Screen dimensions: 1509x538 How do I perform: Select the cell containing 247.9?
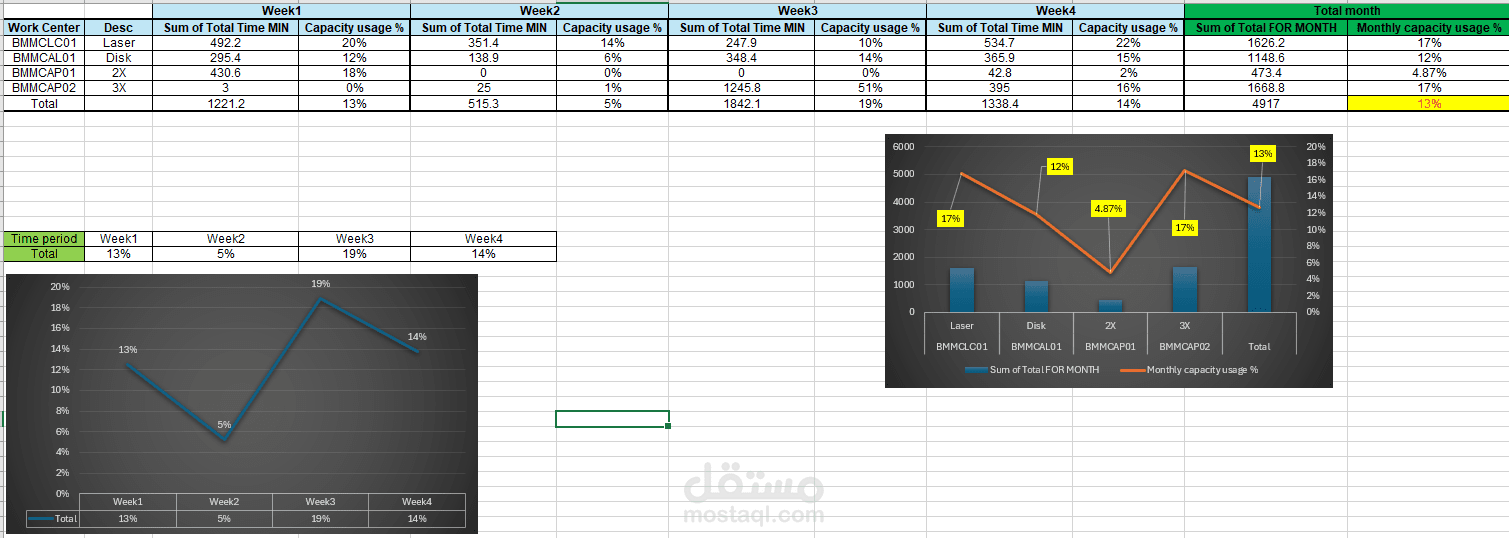741,43
